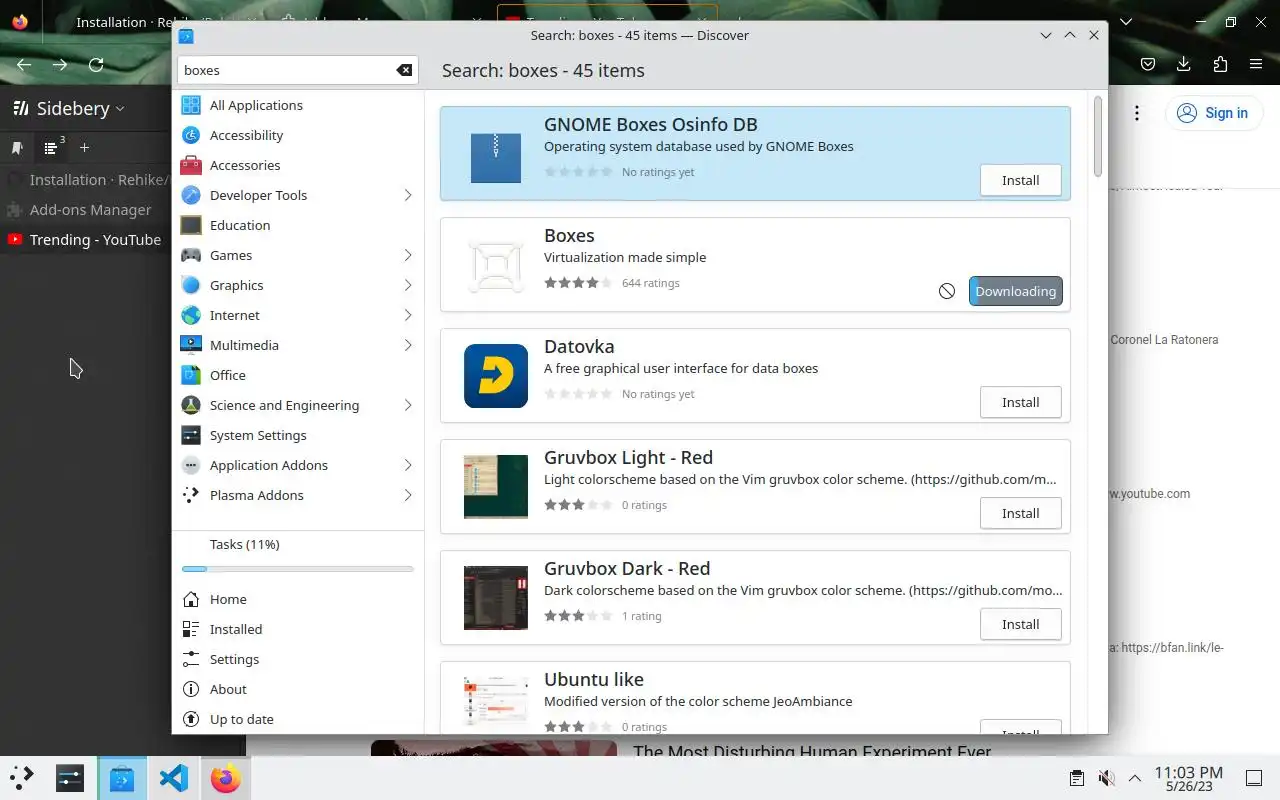Expand the Application Addons arrow
The width and height of the screenshot is (1280, 800).
[x=408, y=465]
